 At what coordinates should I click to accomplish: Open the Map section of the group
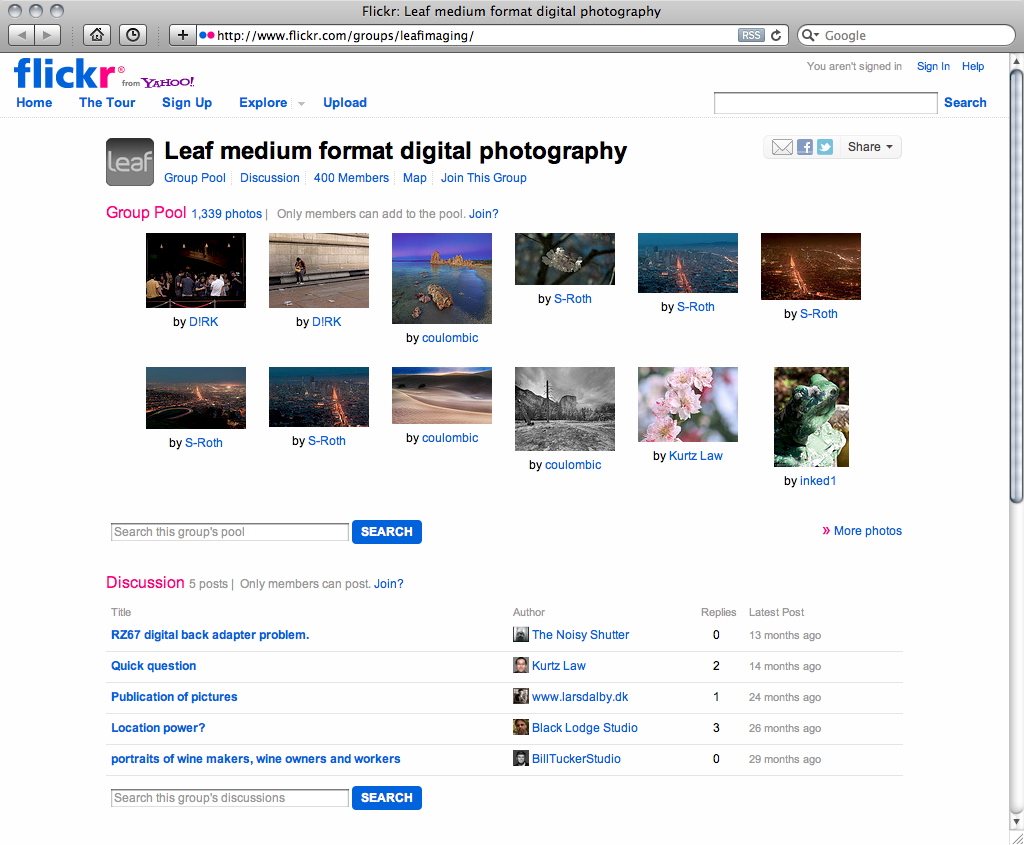(414, 177)
